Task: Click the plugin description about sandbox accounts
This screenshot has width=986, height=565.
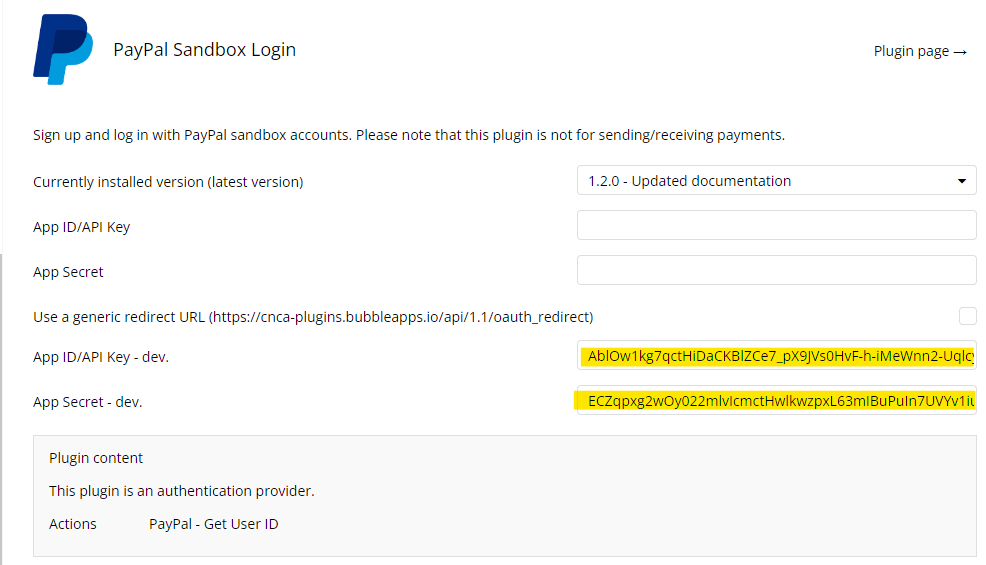Action: tap(409, 135)
